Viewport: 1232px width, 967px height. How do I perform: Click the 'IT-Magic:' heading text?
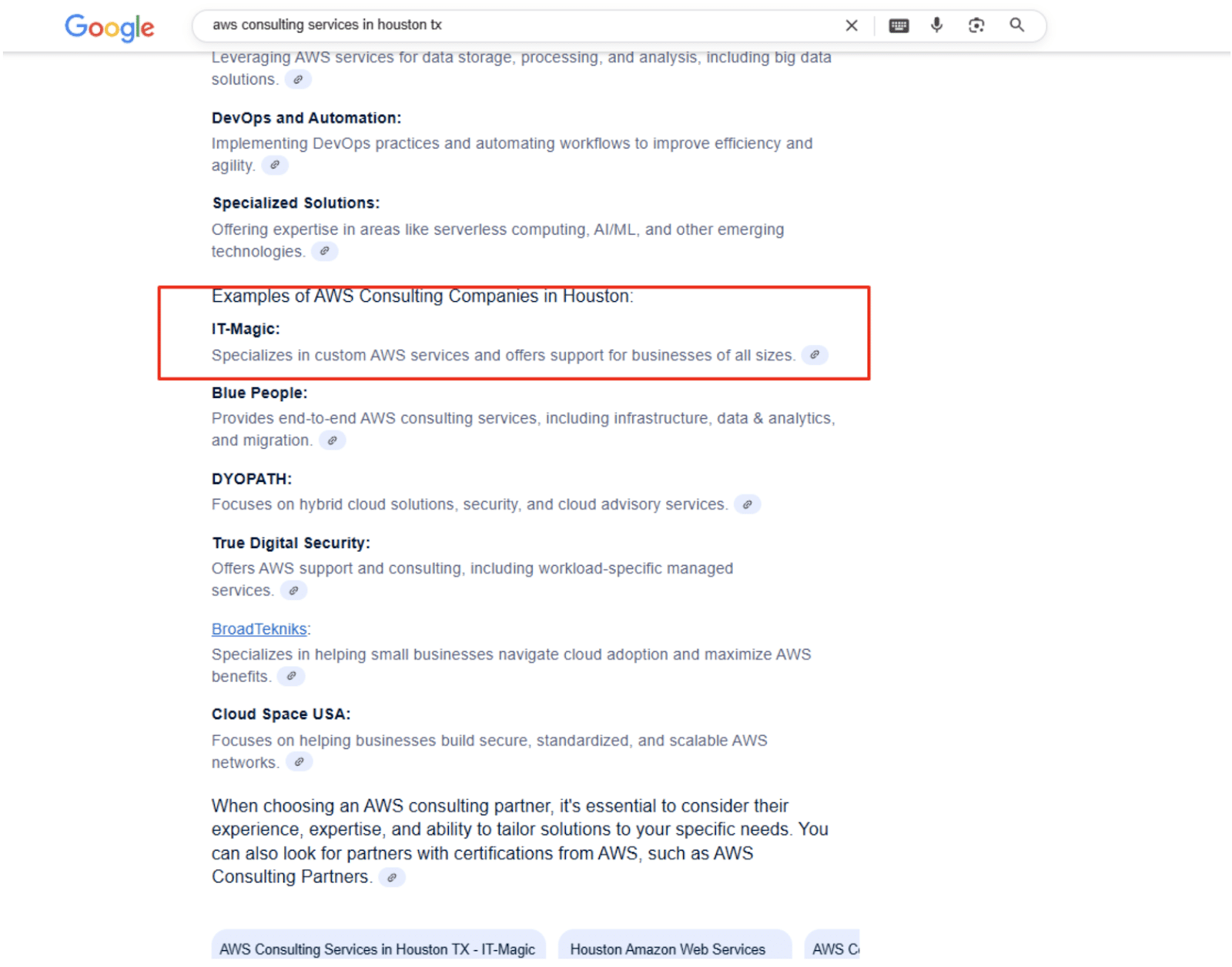click(246, 329)
